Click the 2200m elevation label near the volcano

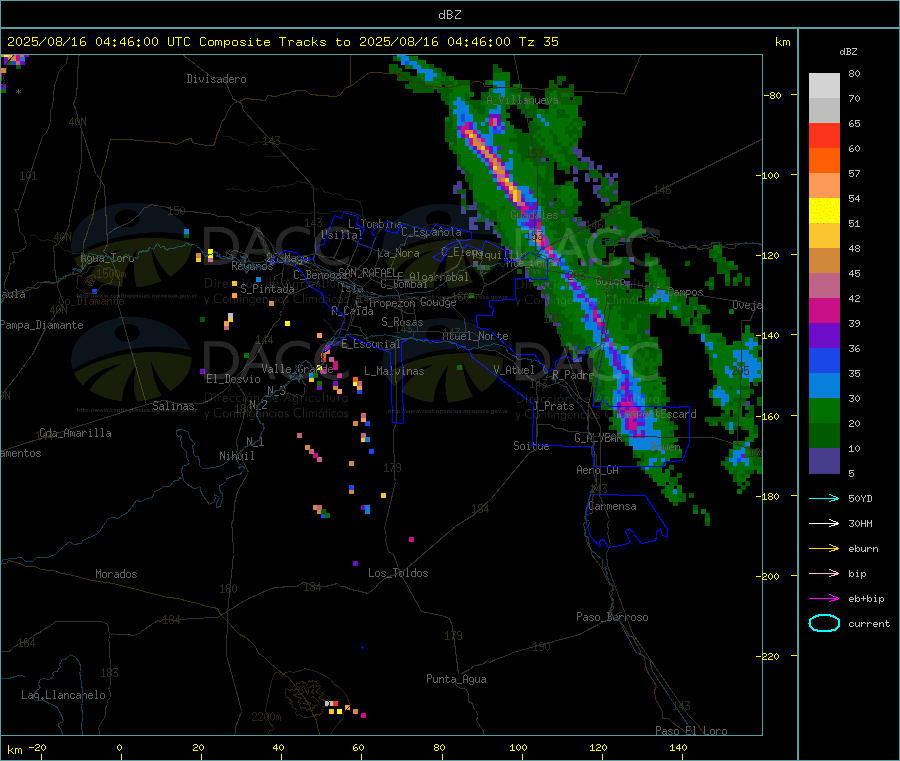coord(266,717)
